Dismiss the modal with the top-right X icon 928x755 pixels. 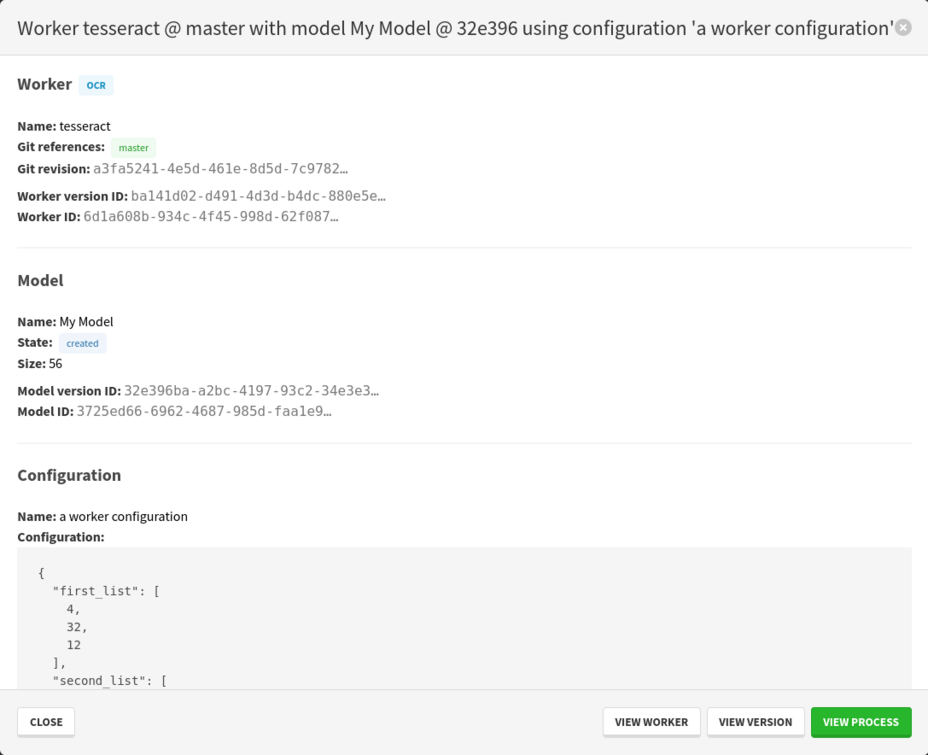tap(903, 28)
